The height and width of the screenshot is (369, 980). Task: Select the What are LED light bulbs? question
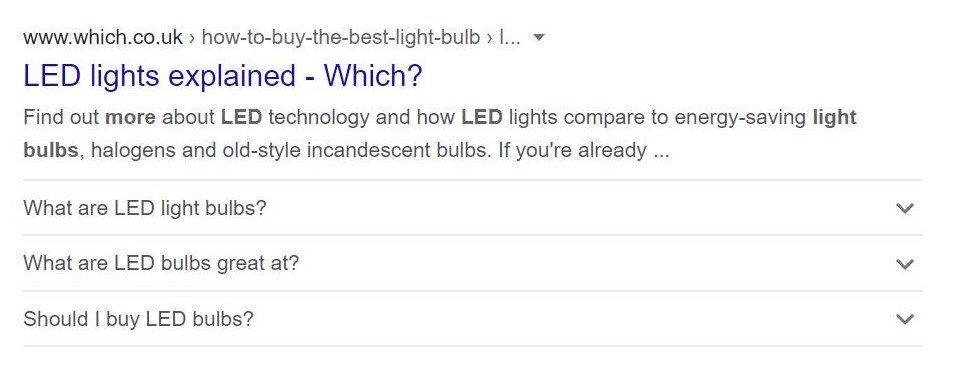coord(145,208)
